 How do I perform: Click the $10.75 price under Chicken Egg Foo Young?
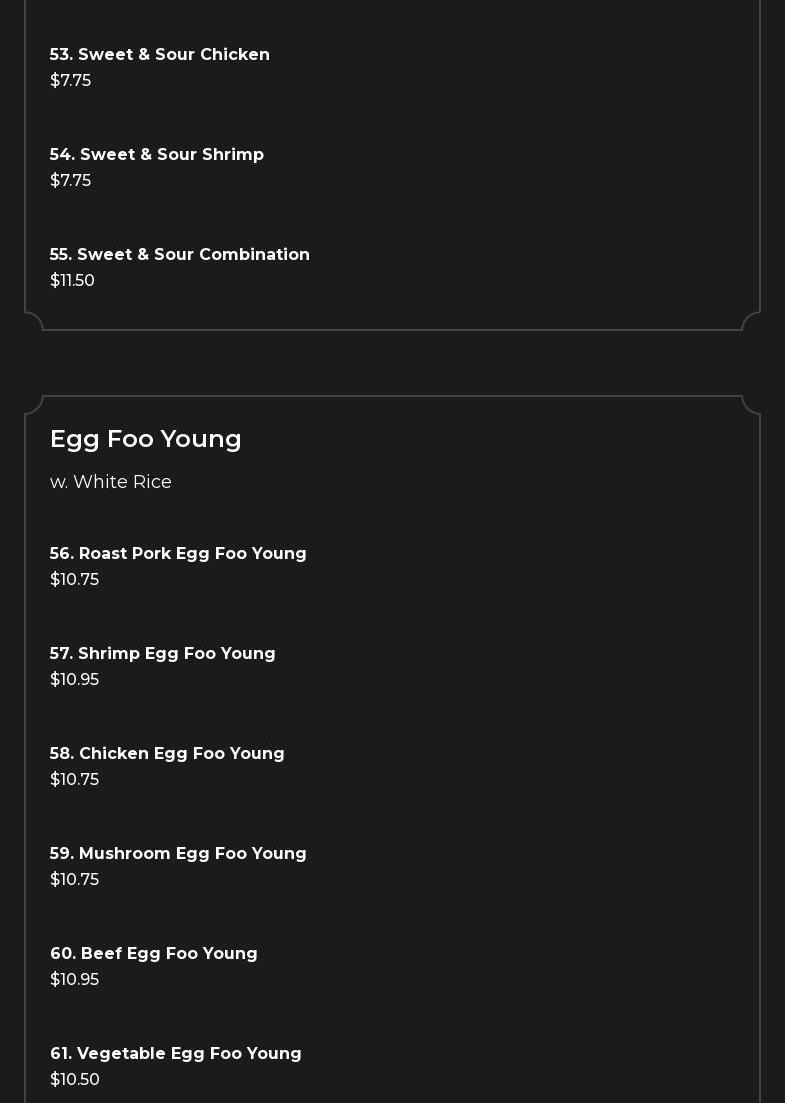click(74, 780)
